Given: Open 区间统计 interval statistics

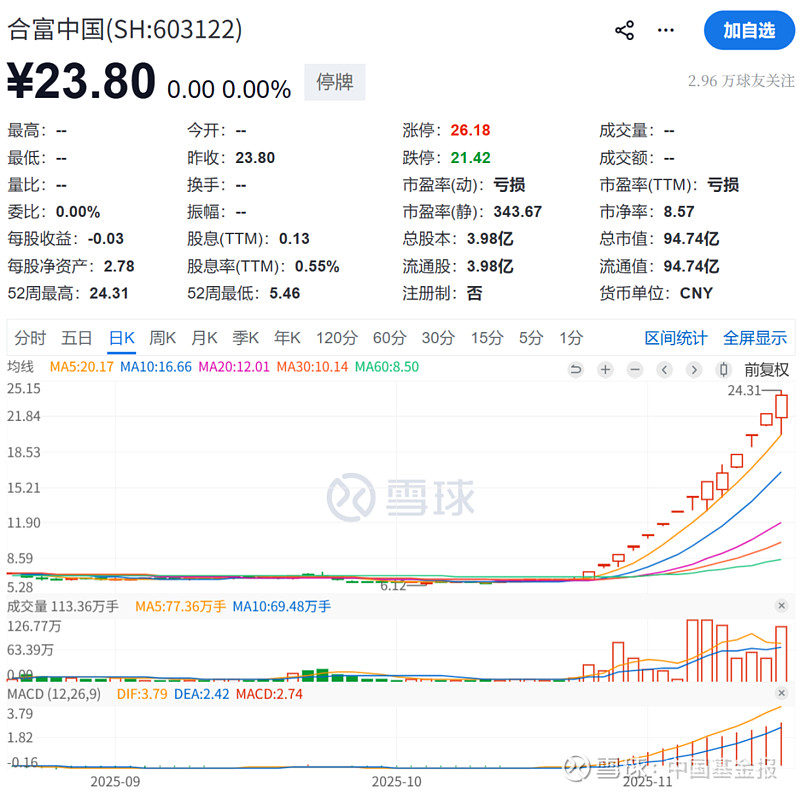Looking at the screenshot, I should [x=675, y=338].
